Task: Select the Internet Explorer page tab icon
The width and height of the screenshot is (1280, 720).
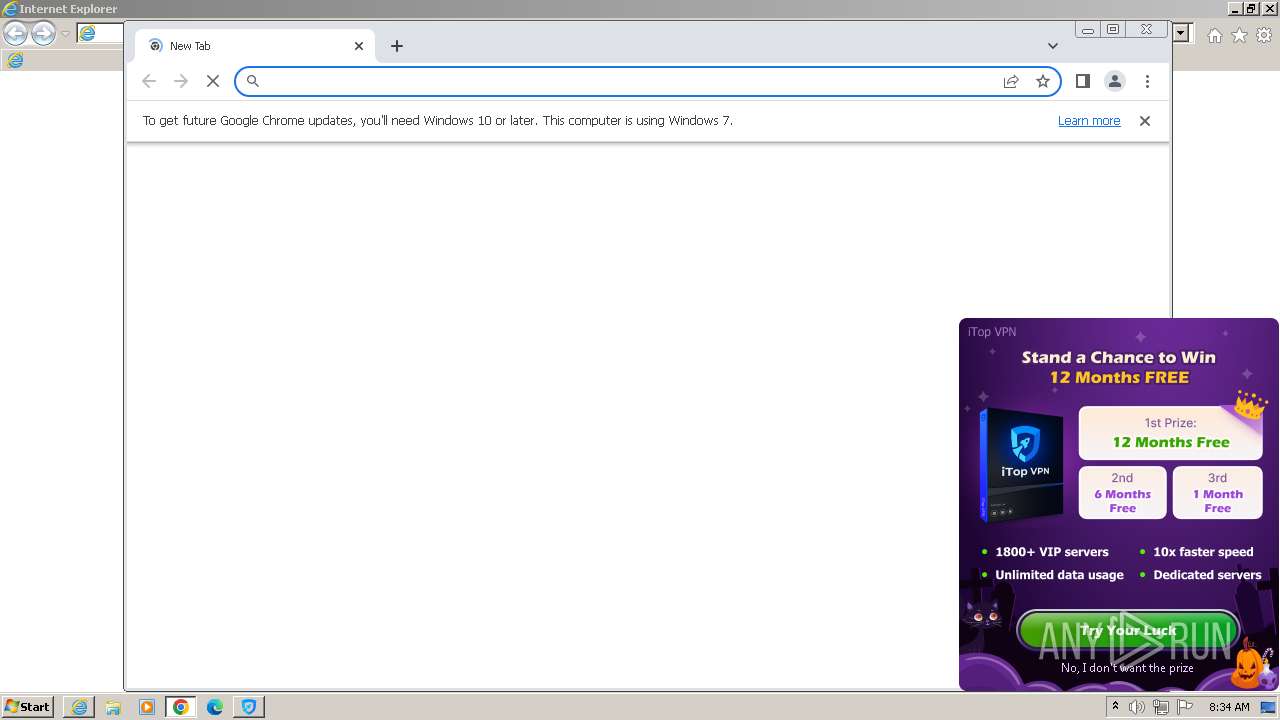Action: click(x=15, y=60)
